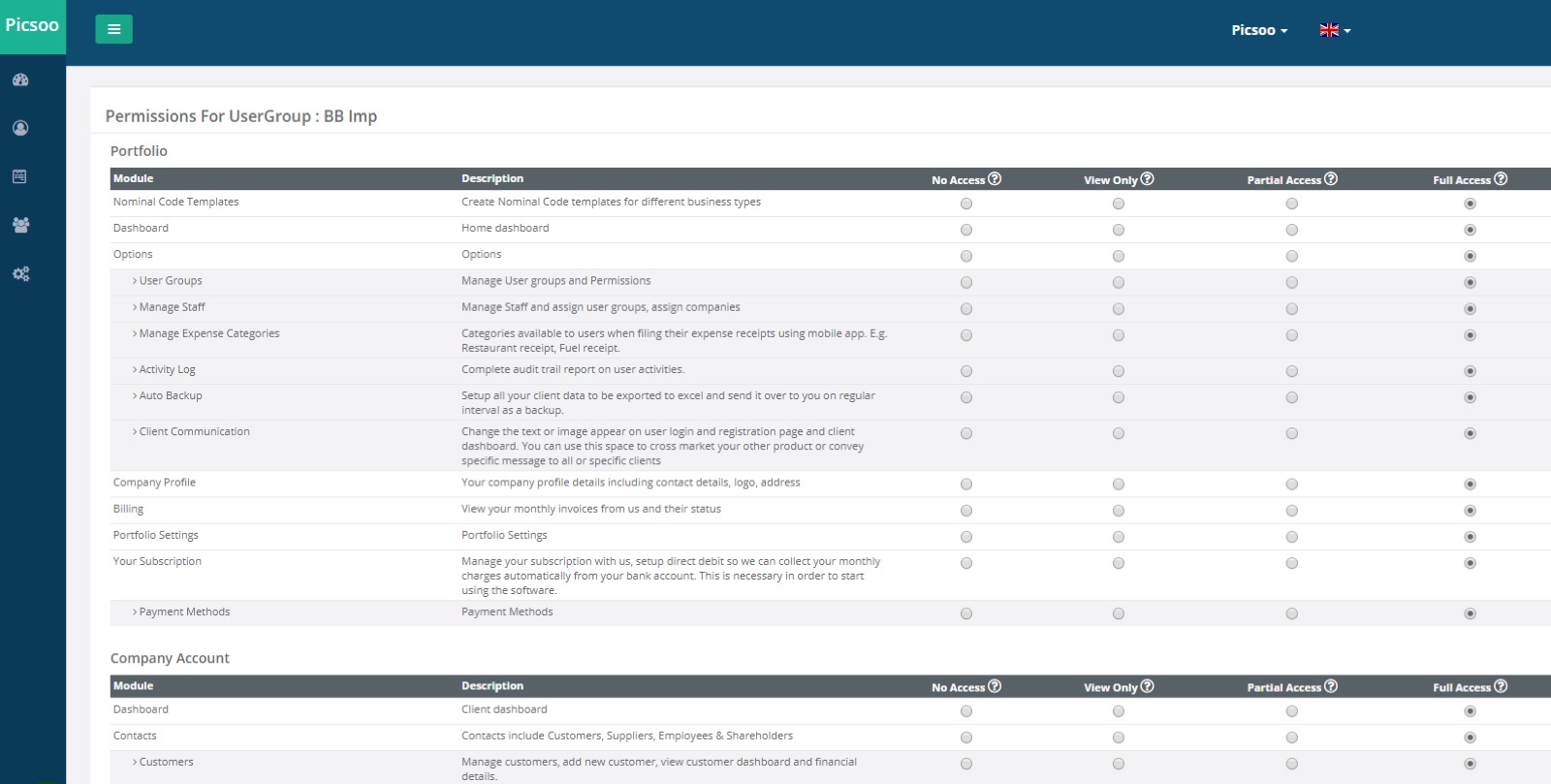Open the Picsoo account dropdown
Viewport: 1551px width, 784px height.
pos(1259,30)
